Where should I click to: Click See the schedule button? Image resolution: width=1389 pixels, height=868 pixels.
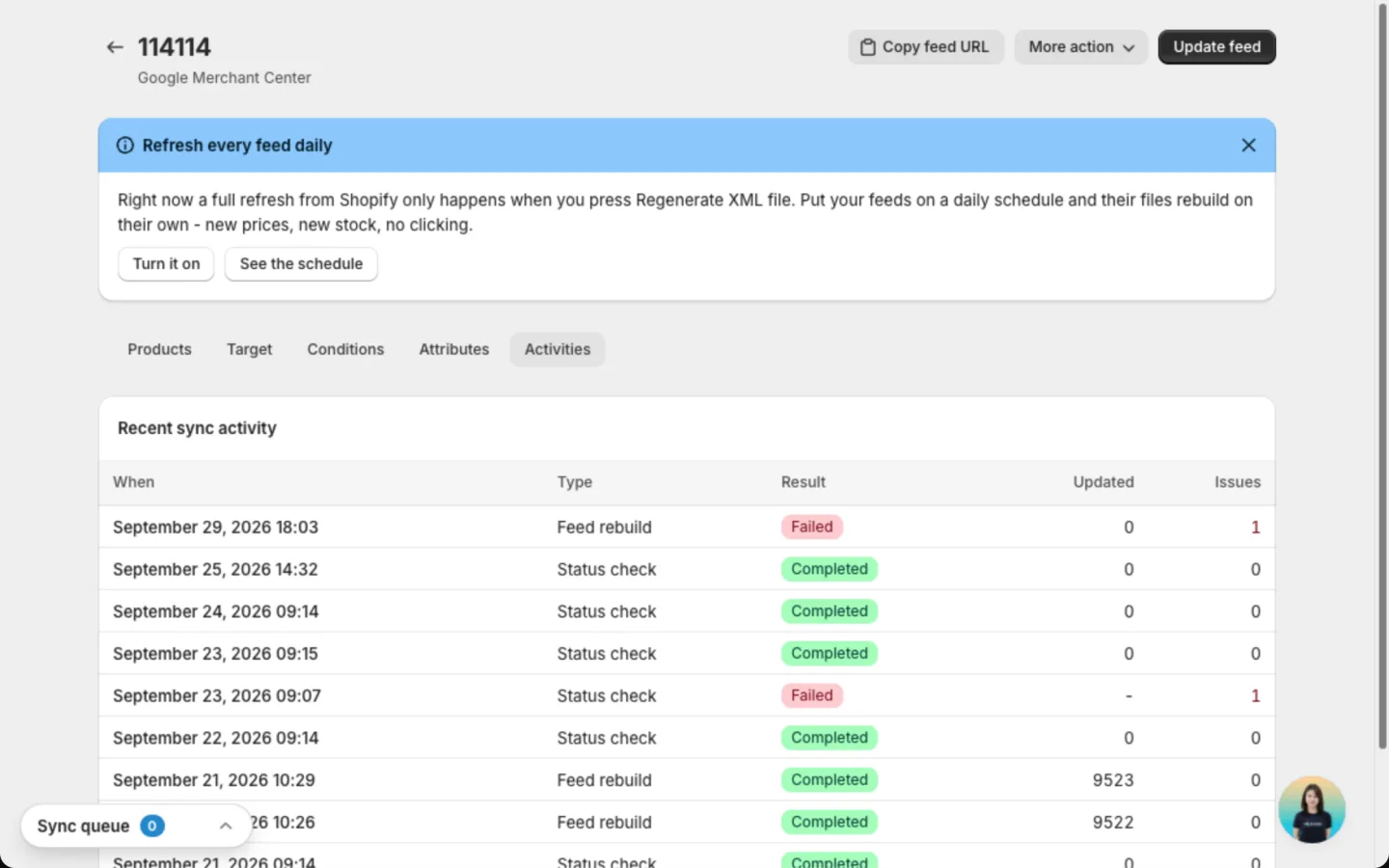click(301, 264)
